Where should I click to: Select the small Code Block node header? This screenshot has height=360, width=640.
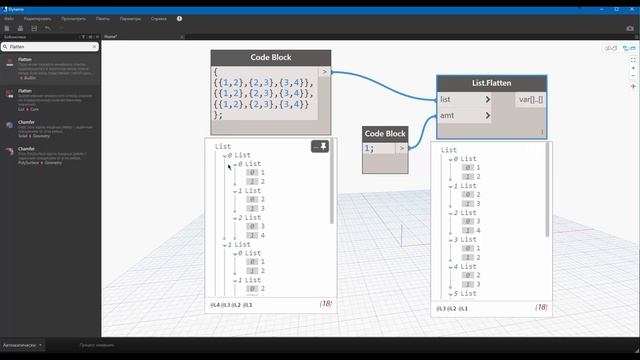click(385, 134)
